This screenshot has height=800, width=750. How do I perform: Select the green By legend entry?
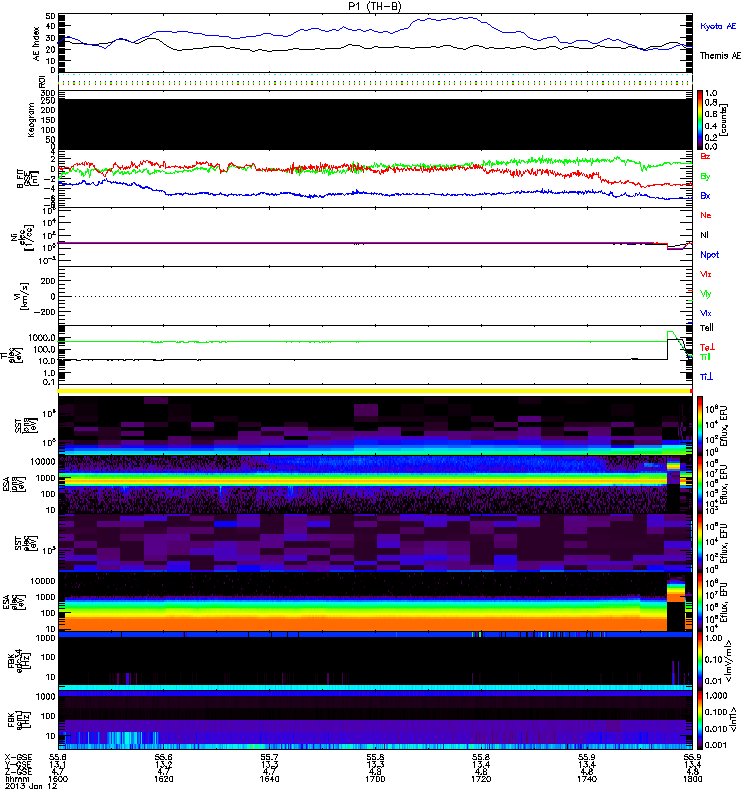(x=705, y=176)
